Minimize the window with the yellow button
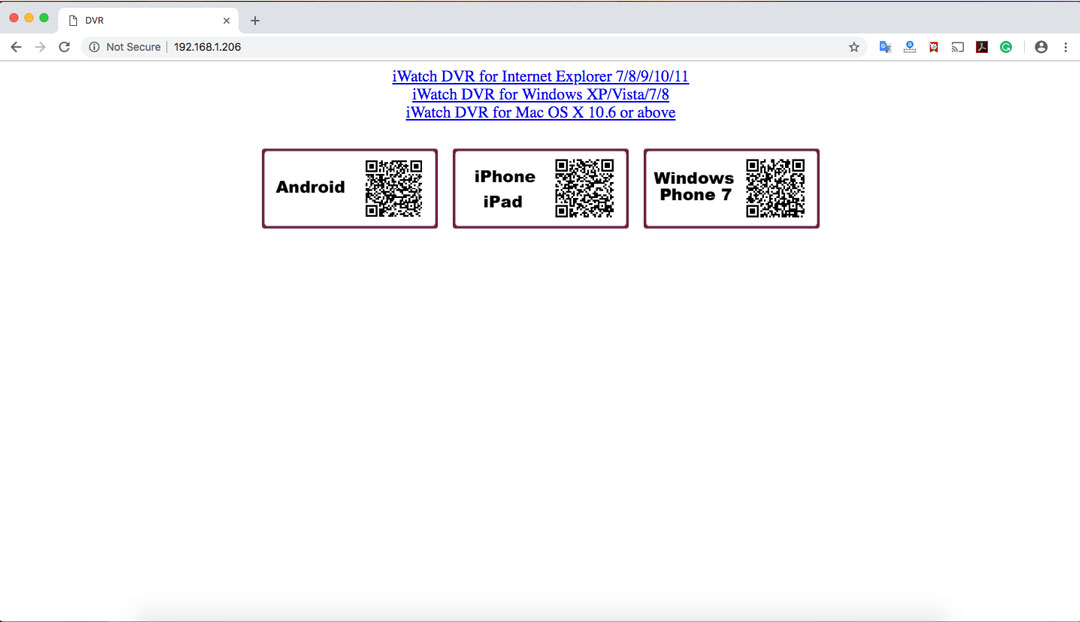 (x=29, y=18)
